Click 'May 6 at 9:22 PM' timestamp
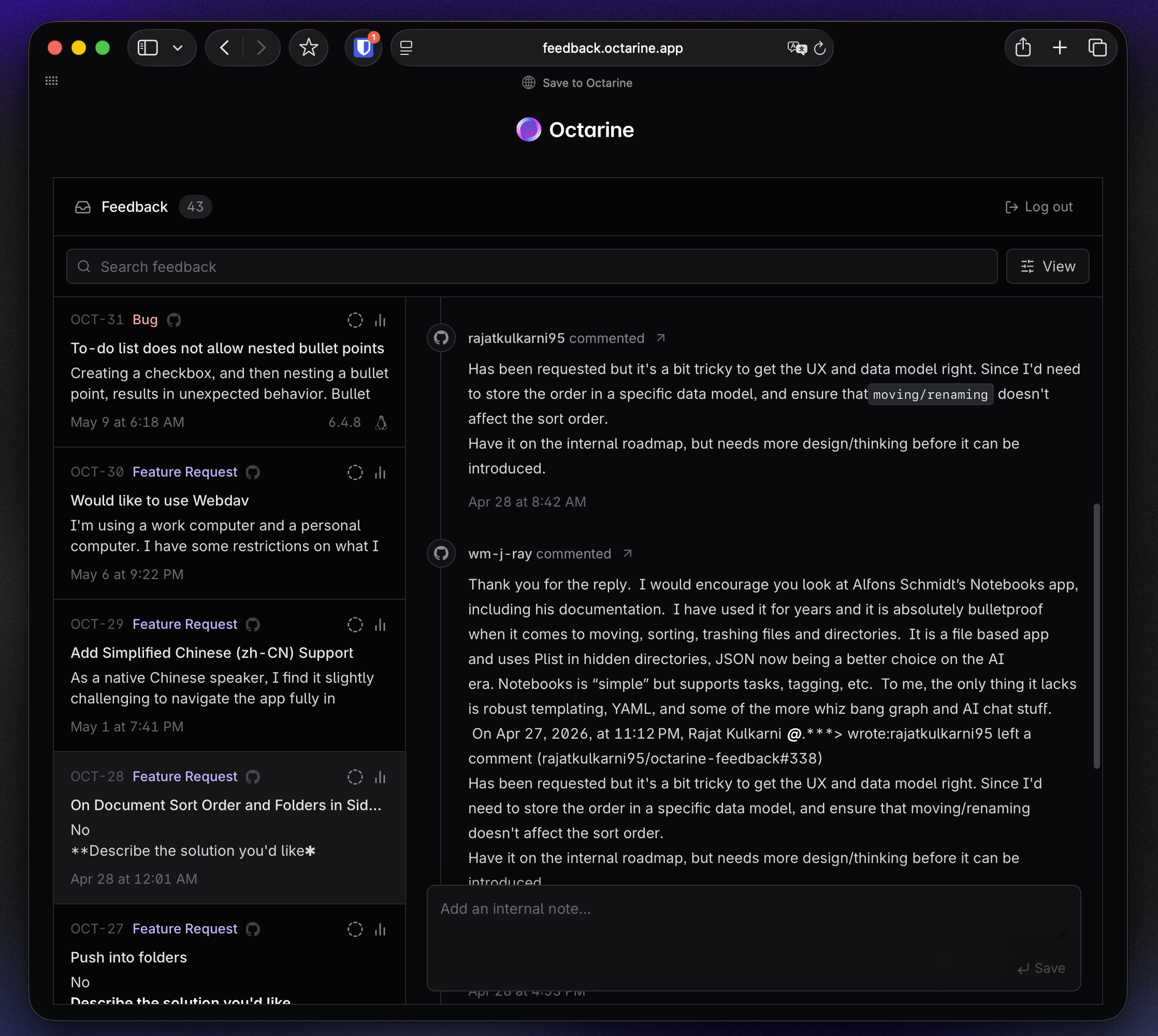The width and height of the screenshot is (1158, 1036). (x=127, y=575)
